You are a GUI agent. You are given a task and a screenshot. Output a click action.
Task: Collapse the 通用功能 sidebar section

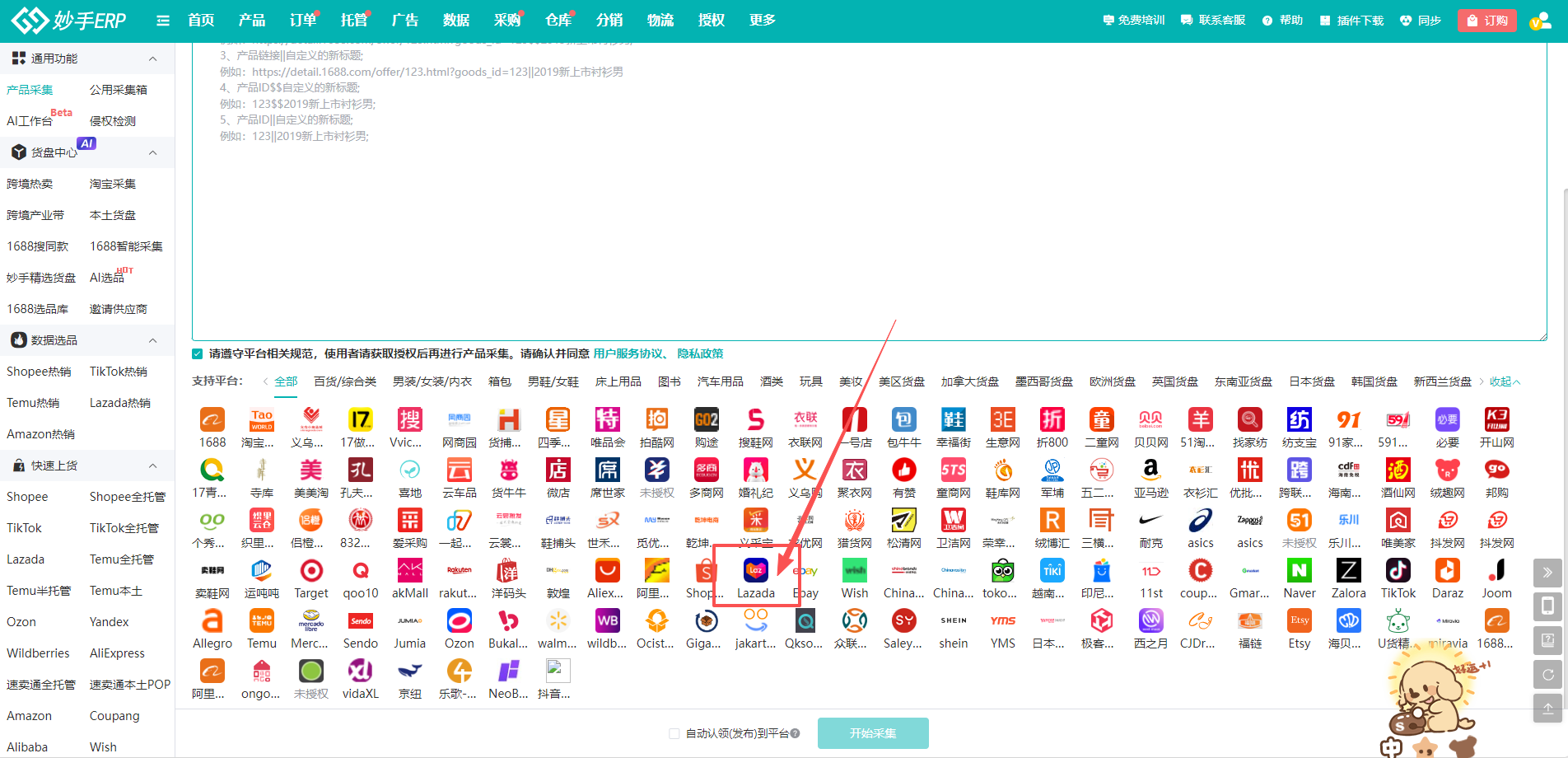point(152,58)
